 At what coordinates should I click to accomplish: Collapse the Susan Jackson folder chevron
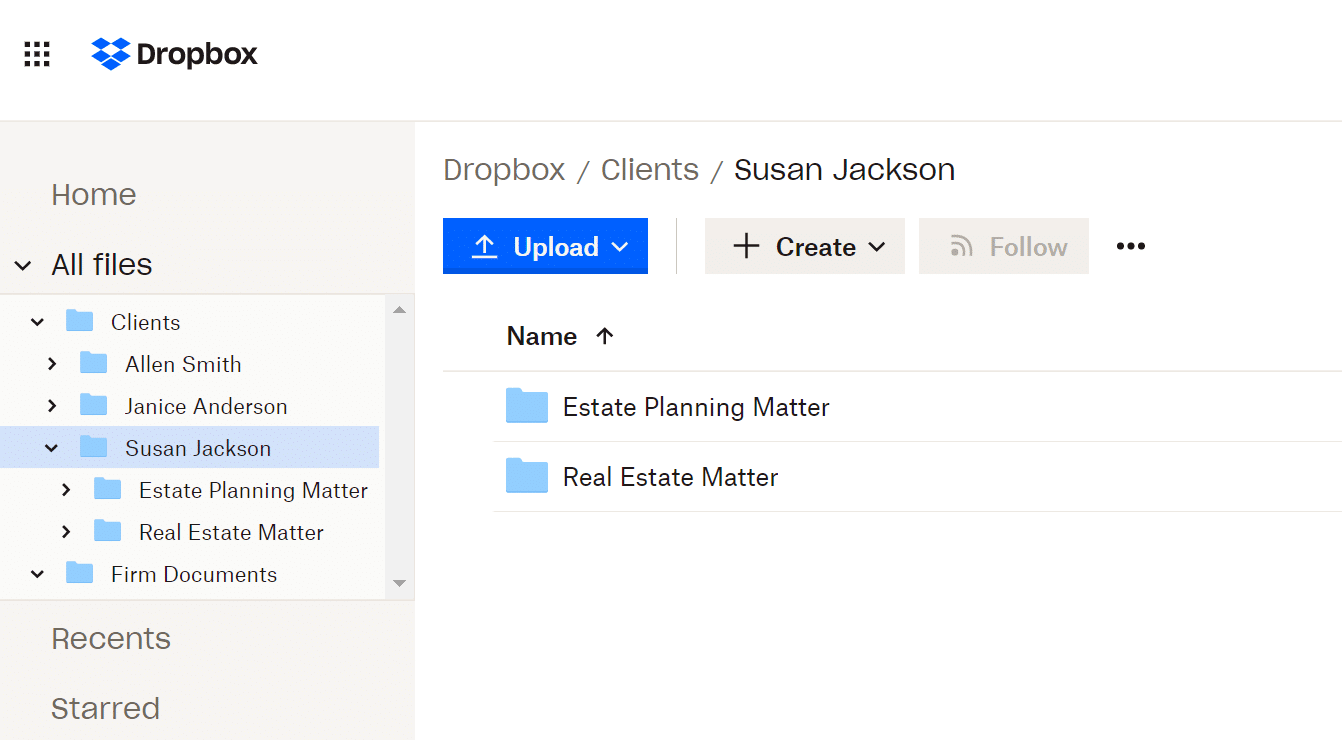[52, 448]
